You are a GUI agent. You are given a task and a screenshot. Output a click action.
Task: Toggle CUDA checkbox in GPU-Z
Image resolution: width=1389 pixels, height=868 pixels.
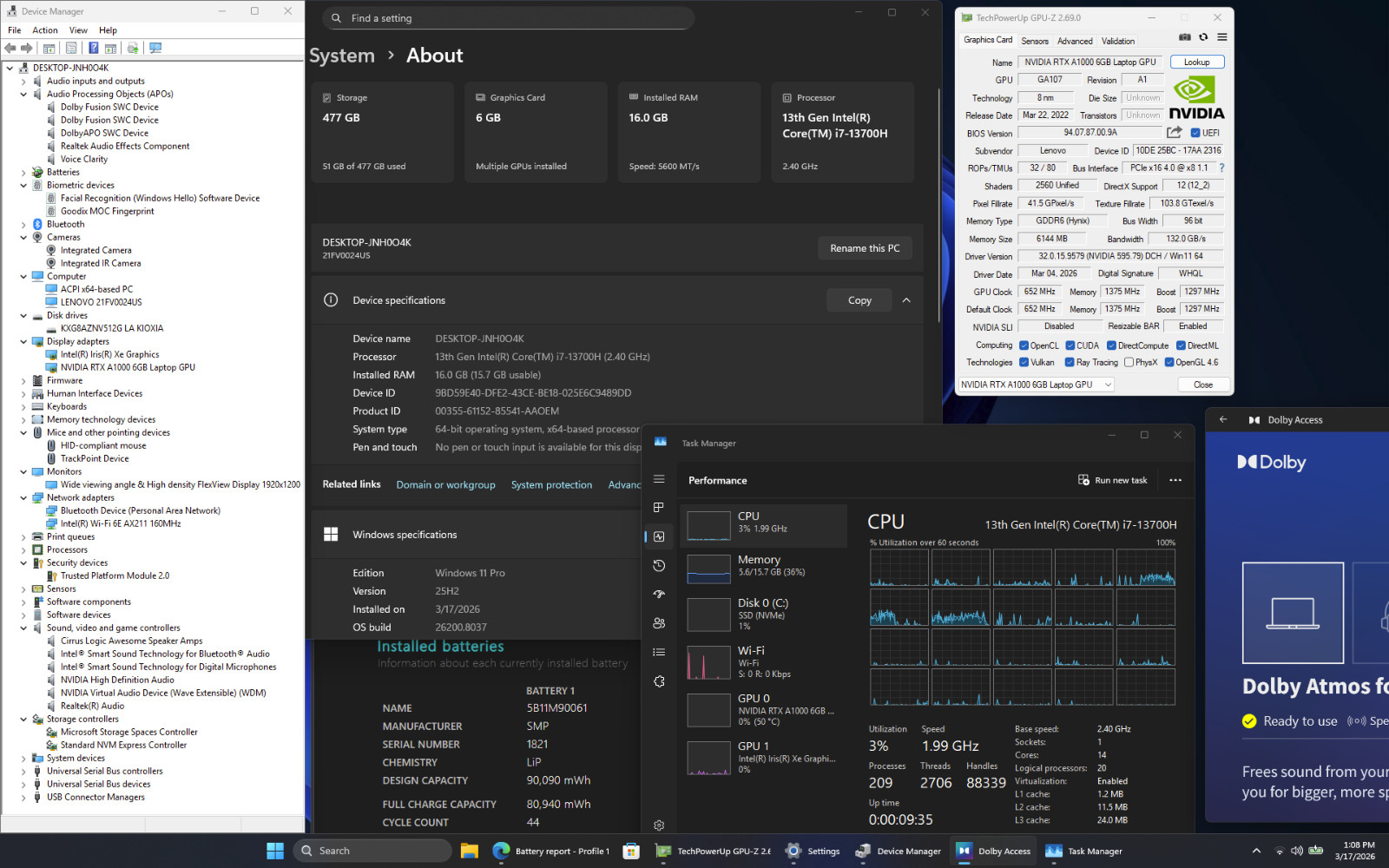(1070, 345)
